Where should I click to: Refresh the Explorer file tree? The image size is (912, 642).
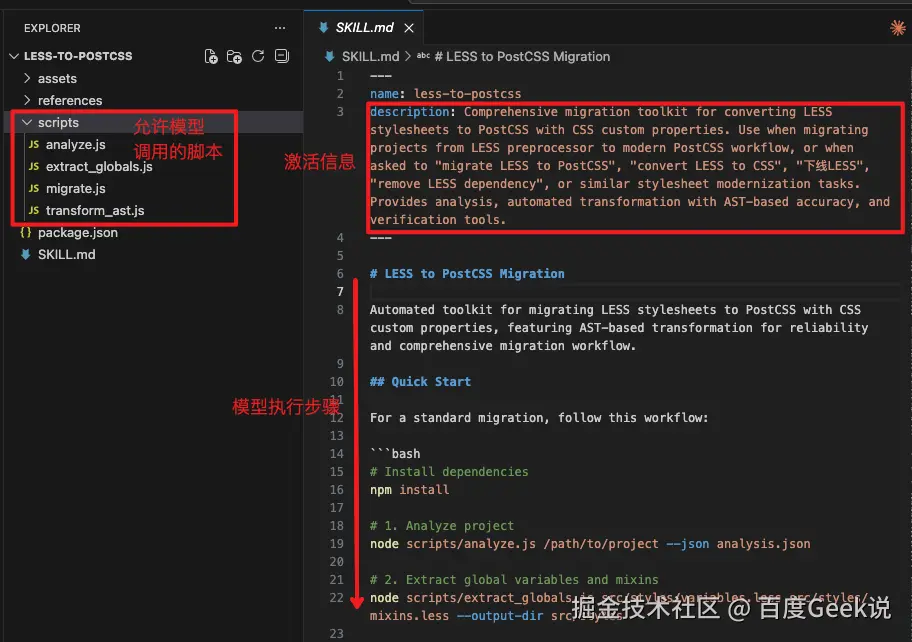258,56
